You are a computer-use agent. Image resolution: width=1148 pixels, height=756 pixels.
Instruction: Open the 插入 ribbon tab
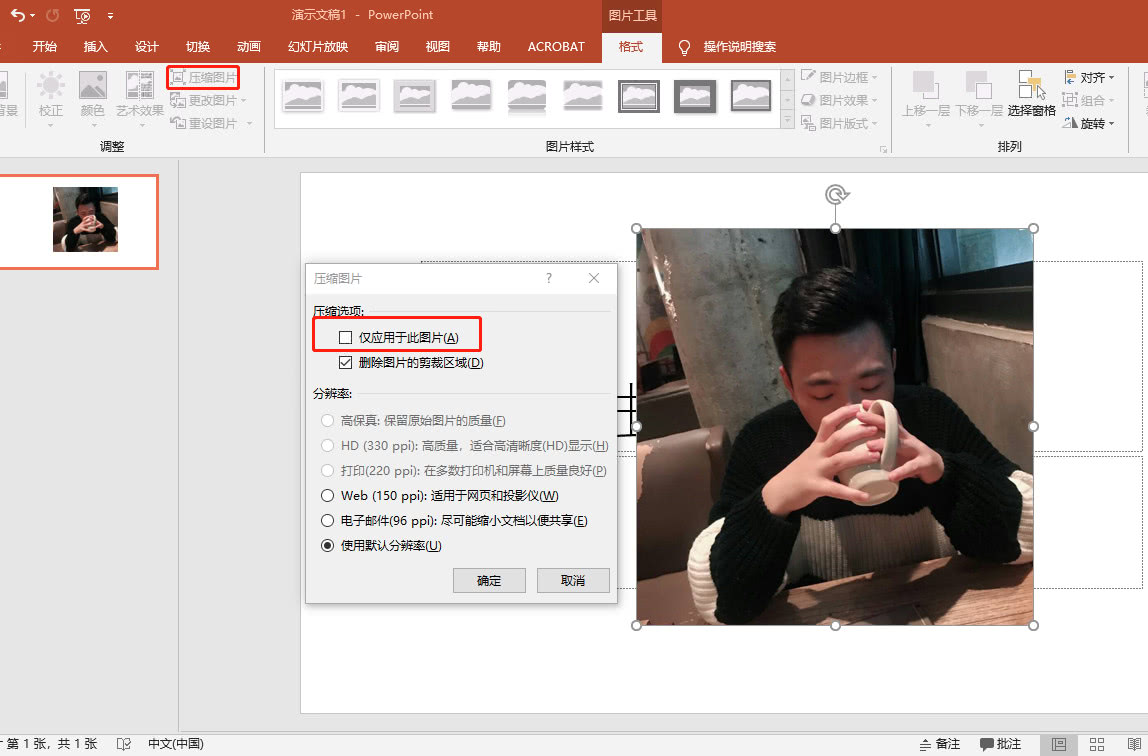click(x=95, y=47)
